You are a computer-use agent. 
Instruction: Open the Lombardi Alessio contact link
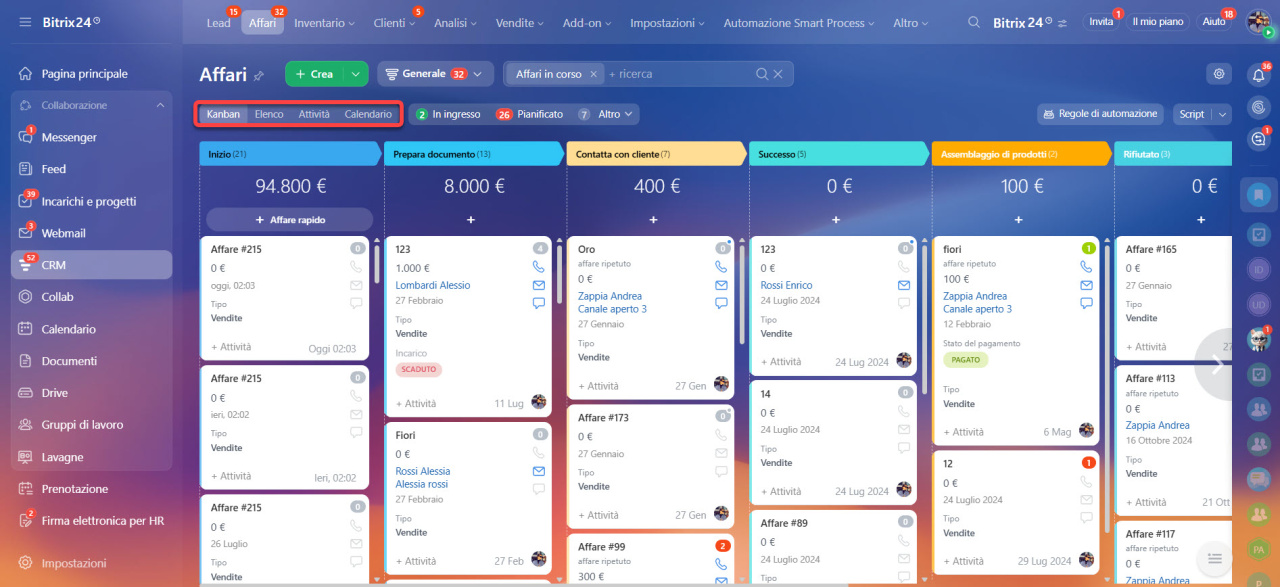pos(433,285)
